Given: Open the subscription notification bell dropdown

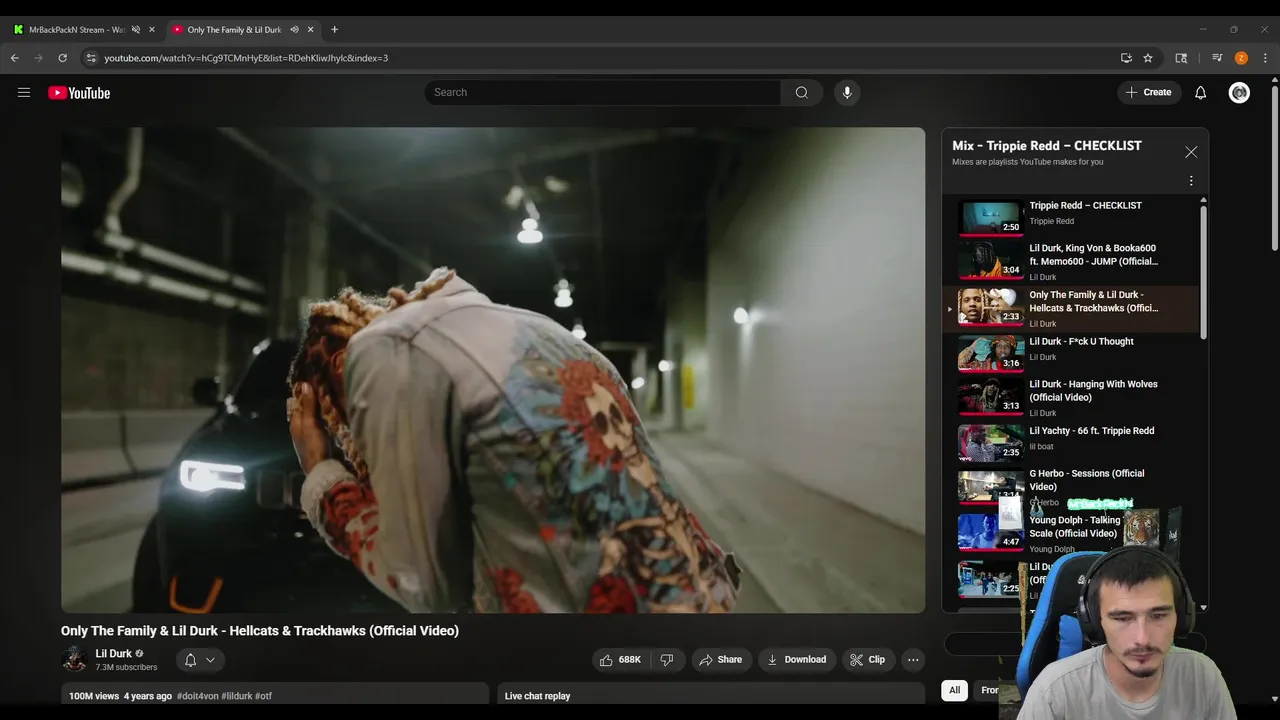Looking at the screenshot, I should (200, 659).
